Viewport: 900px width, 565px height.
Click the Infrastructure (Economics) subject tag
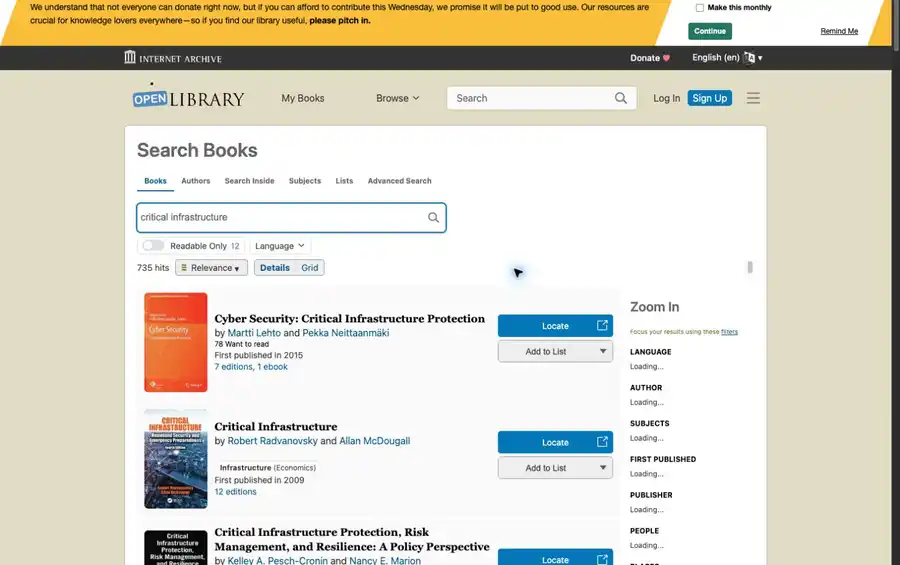(x=267, y=468)
